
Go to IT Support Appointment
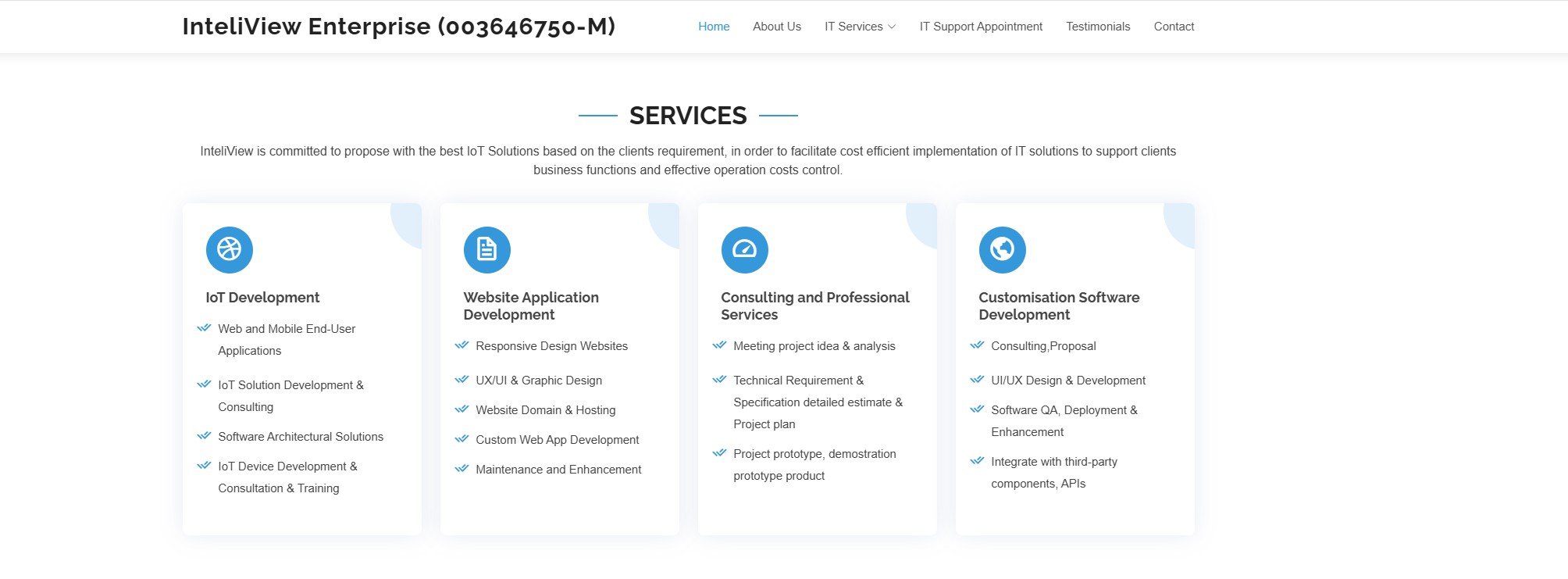coord(981,27)
